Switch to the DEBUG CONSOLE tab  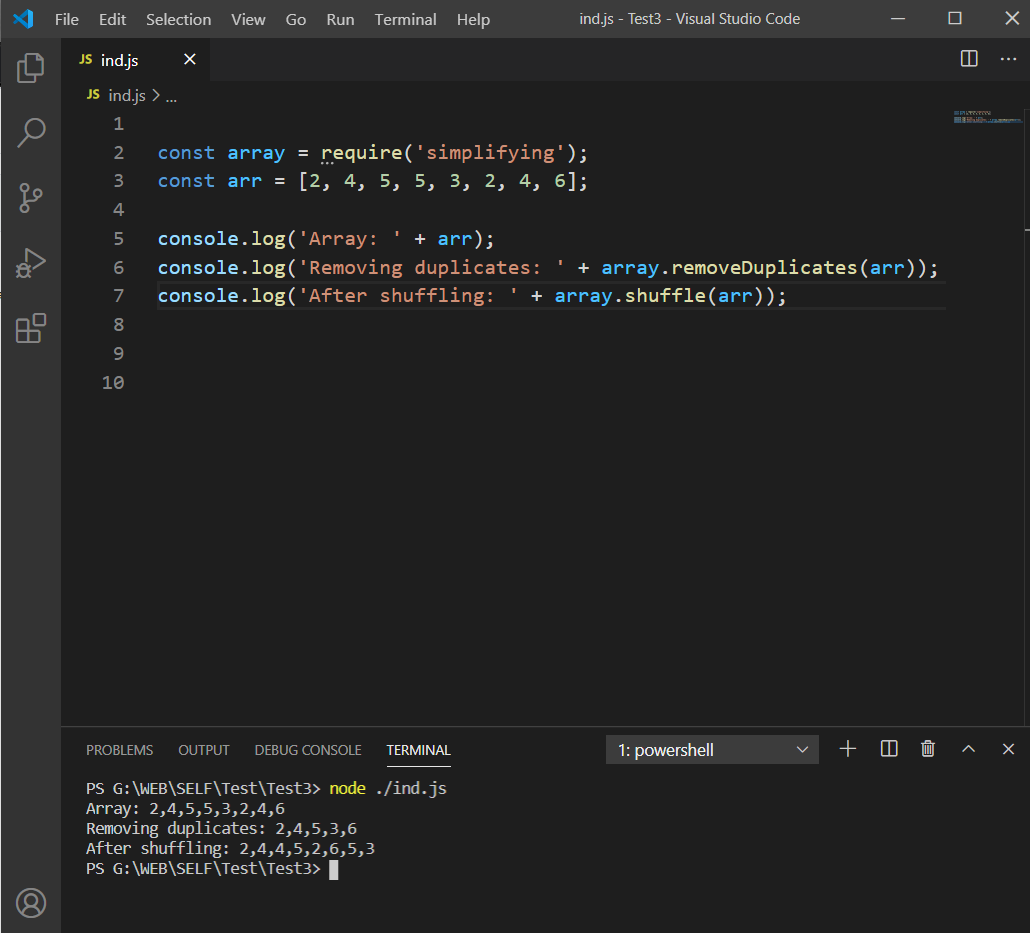tap(308, 750)
